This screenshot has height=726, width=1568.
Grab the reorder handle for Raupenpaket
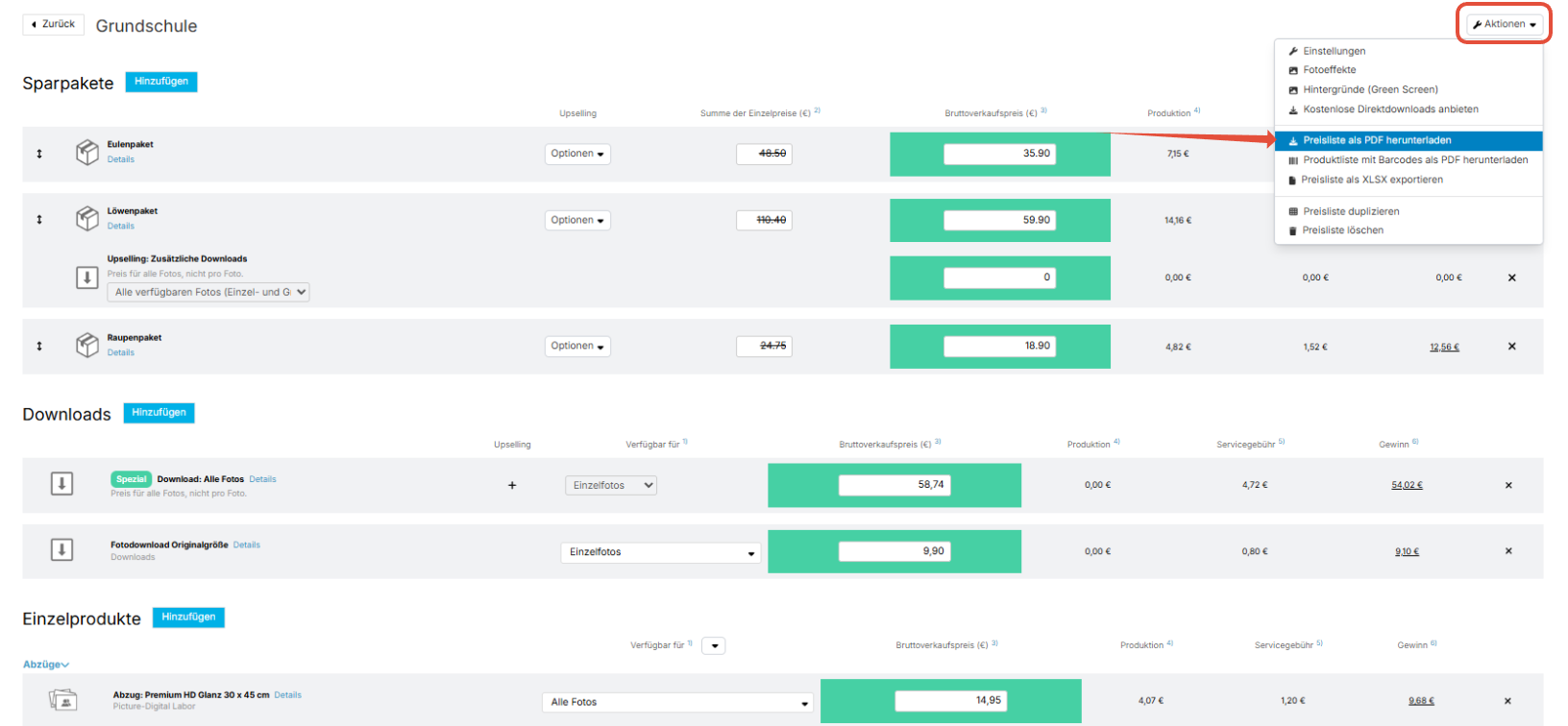tap(39, 346)
